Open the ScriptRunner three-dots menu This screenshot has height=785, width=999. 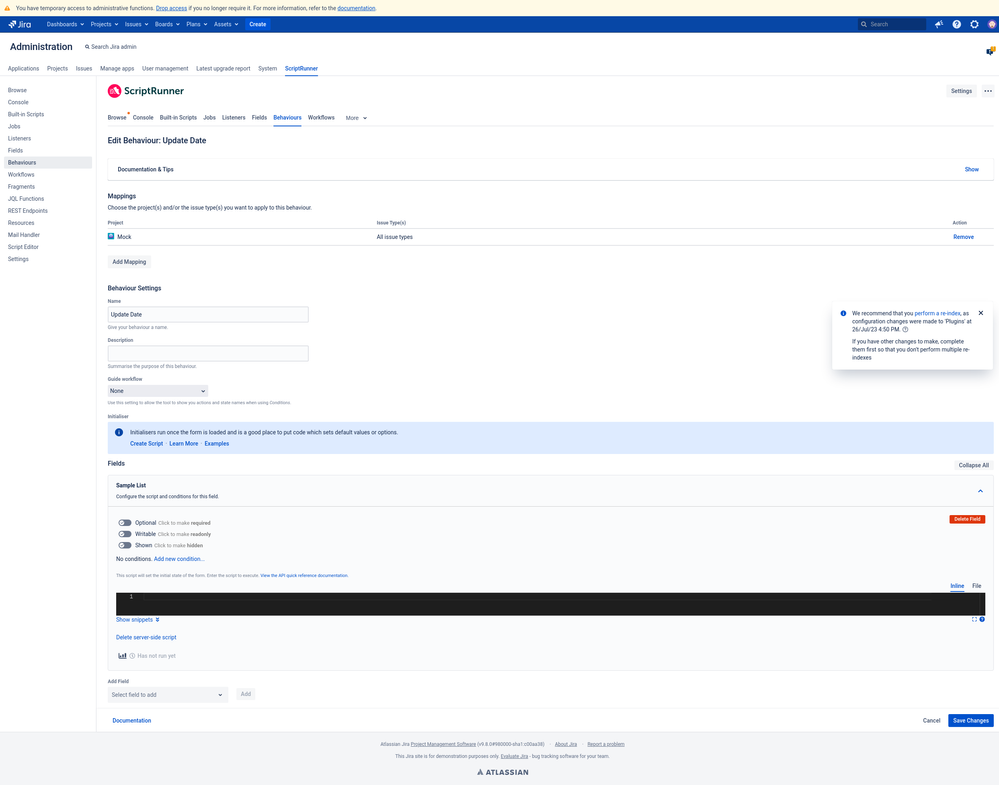pos(988,91)
